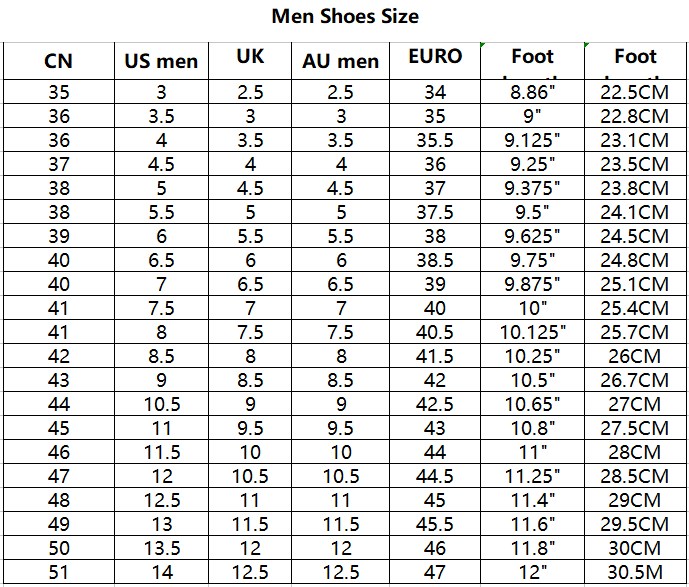Select the 26CM foot length cell
689x587 pixels.
635,356
